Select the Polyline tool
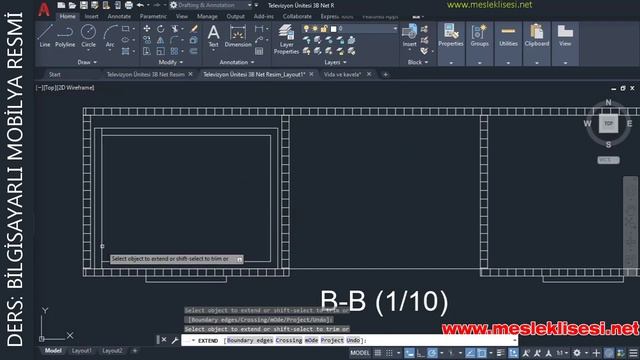 pyautogui.click(x=65, y=36)
